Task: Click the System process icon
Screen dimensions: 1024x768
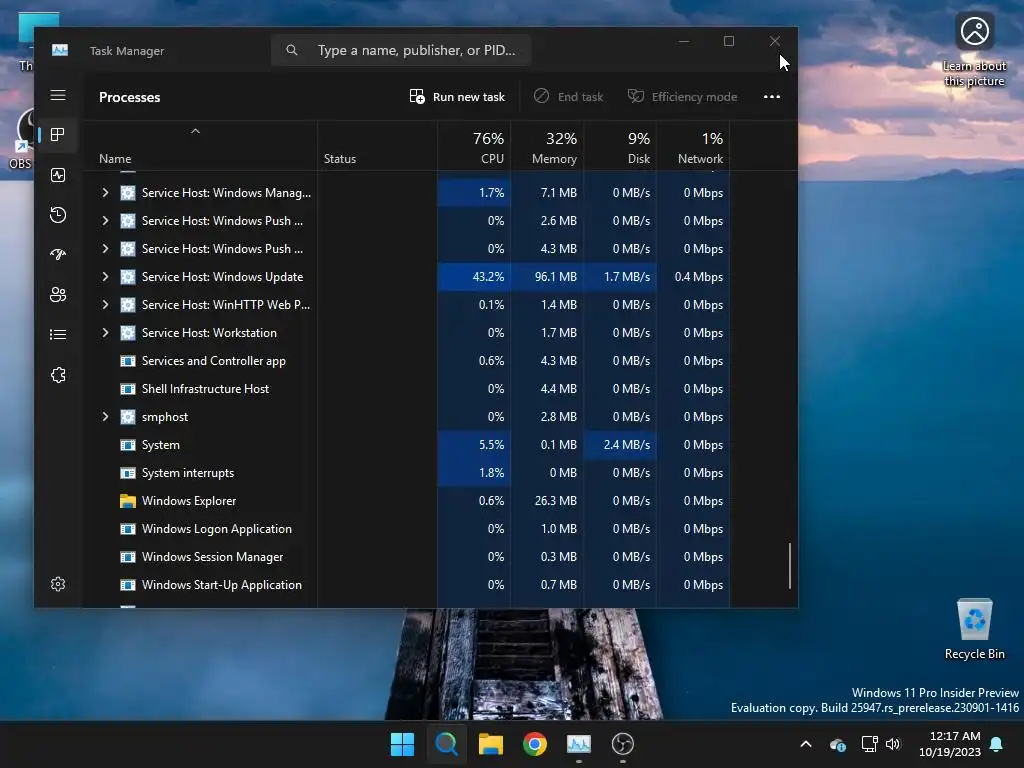Action: 128,445
